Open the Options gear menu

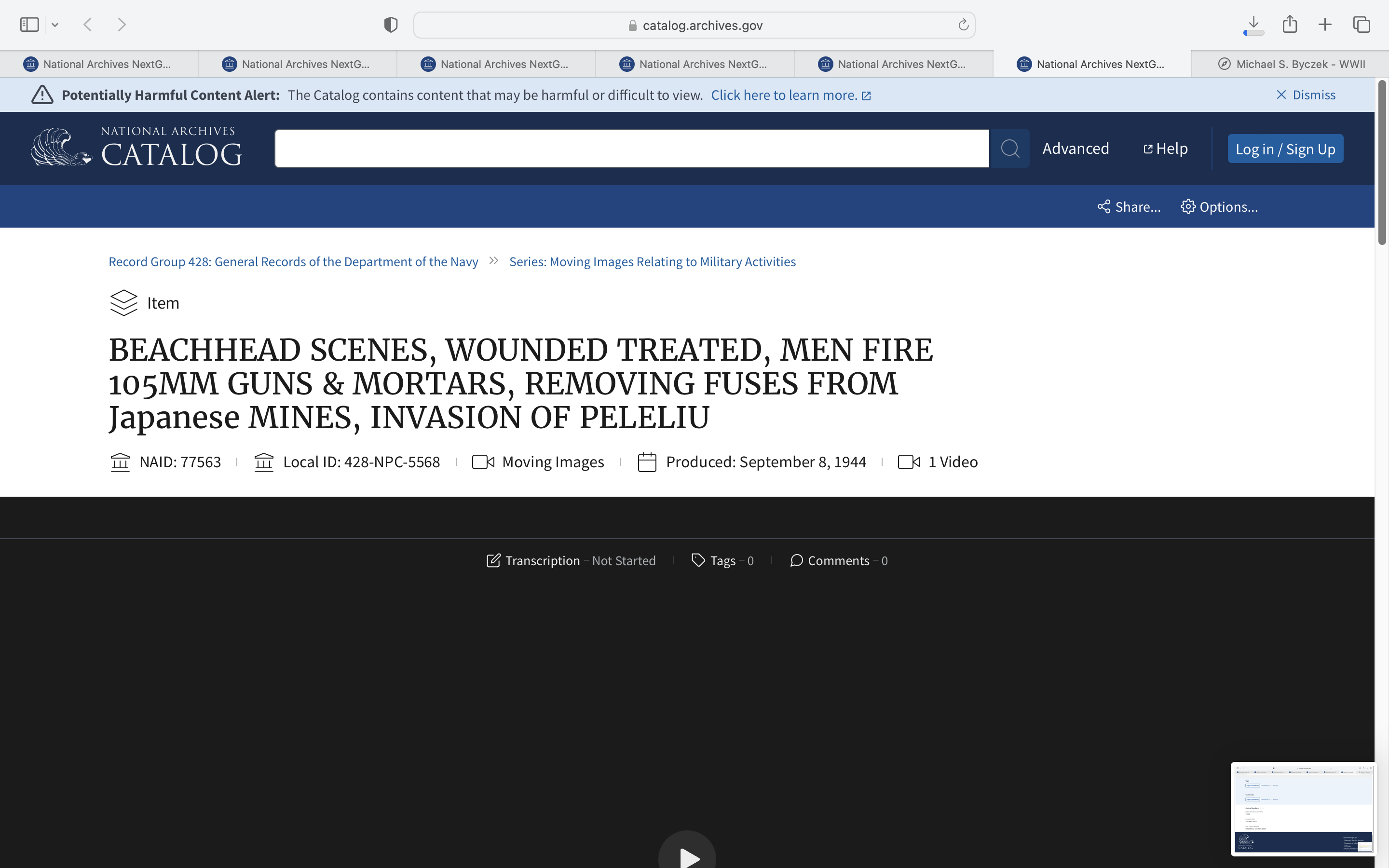1219,207
